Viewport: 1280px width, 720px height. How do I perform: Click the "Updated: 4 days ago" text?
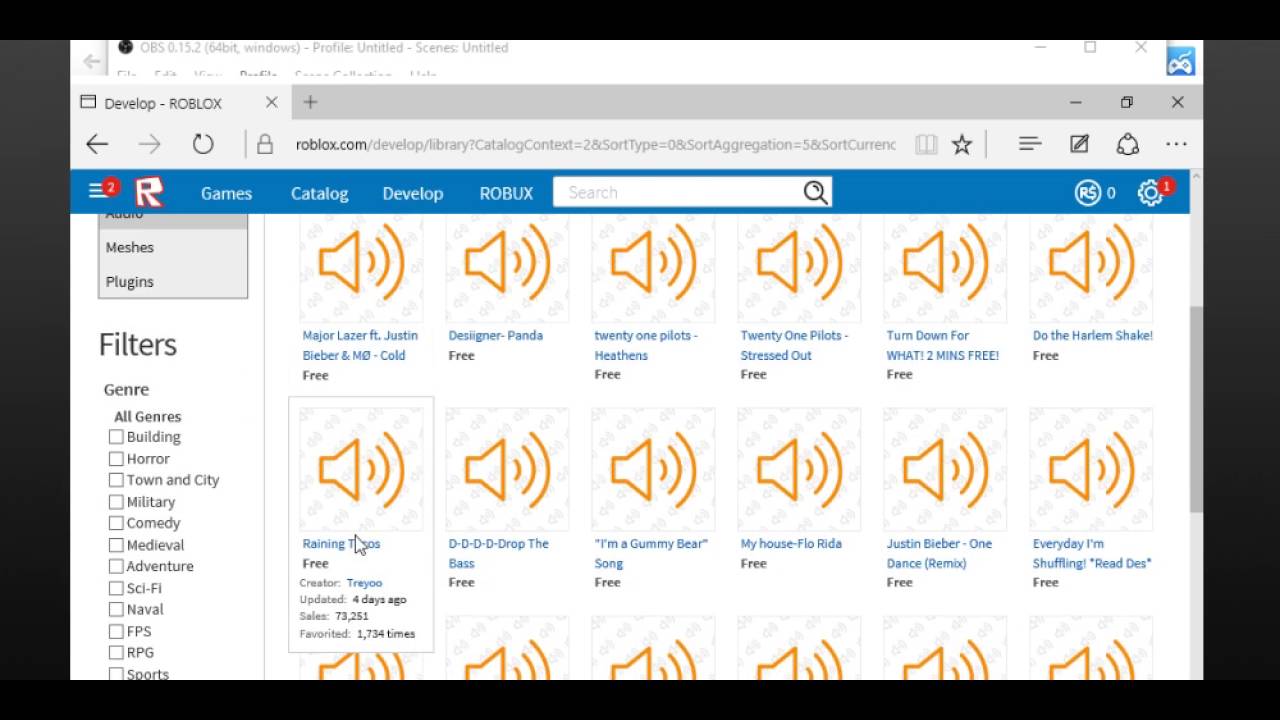pos(353,599)
